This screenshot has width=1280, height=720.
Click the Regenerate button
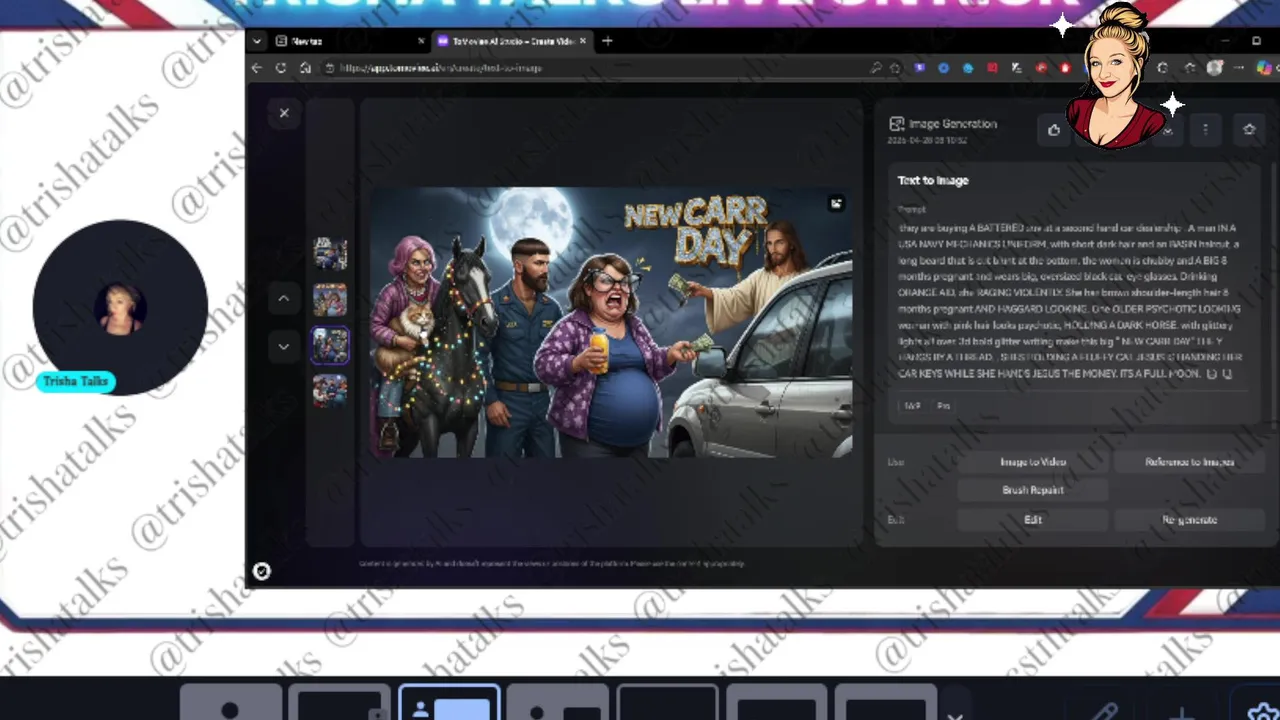click(1189, 520)
